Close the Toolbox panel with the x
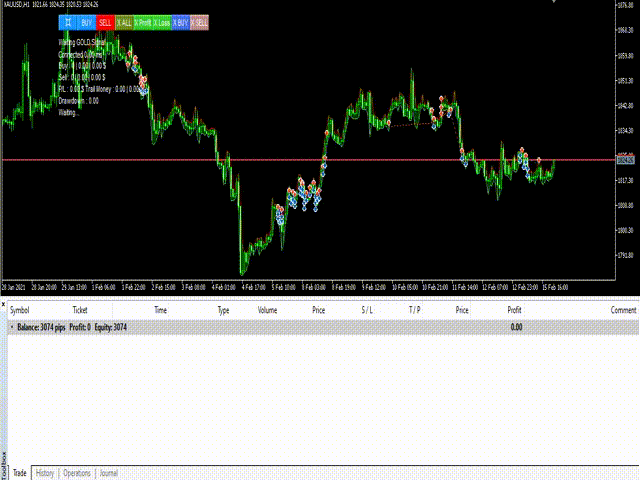The width and height of the screenshot is (640, 480). pyautogui.click(x=3, y=304)
